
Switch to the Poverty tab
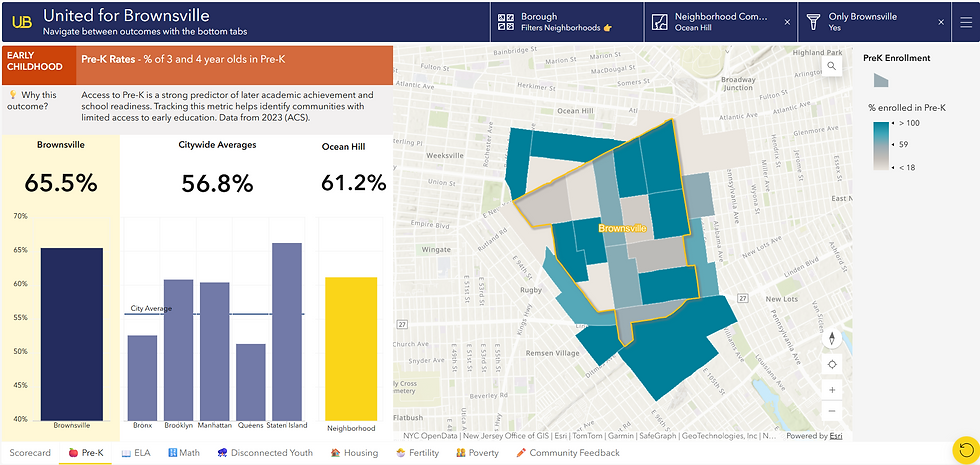(x=478, y=452)
